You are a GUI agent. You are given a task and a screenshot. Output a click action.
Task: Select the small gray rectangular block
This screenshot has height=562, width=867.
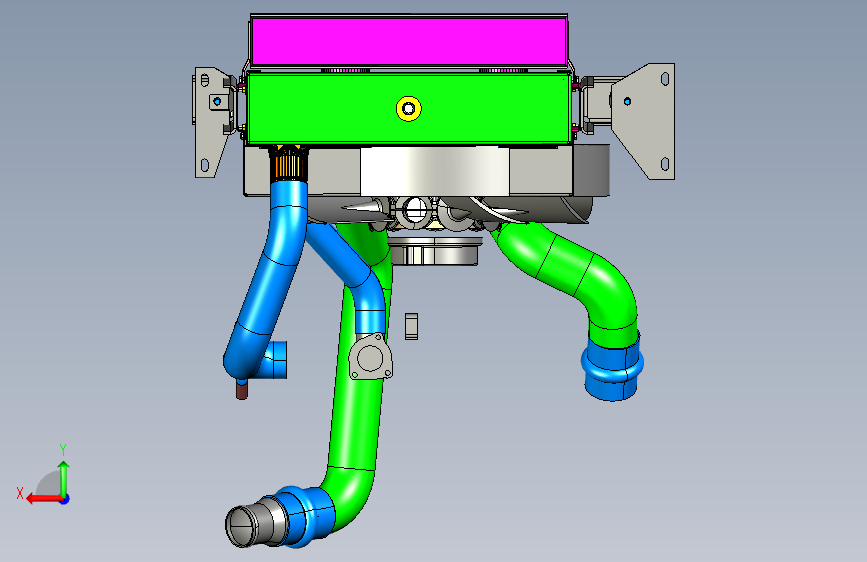411,326
